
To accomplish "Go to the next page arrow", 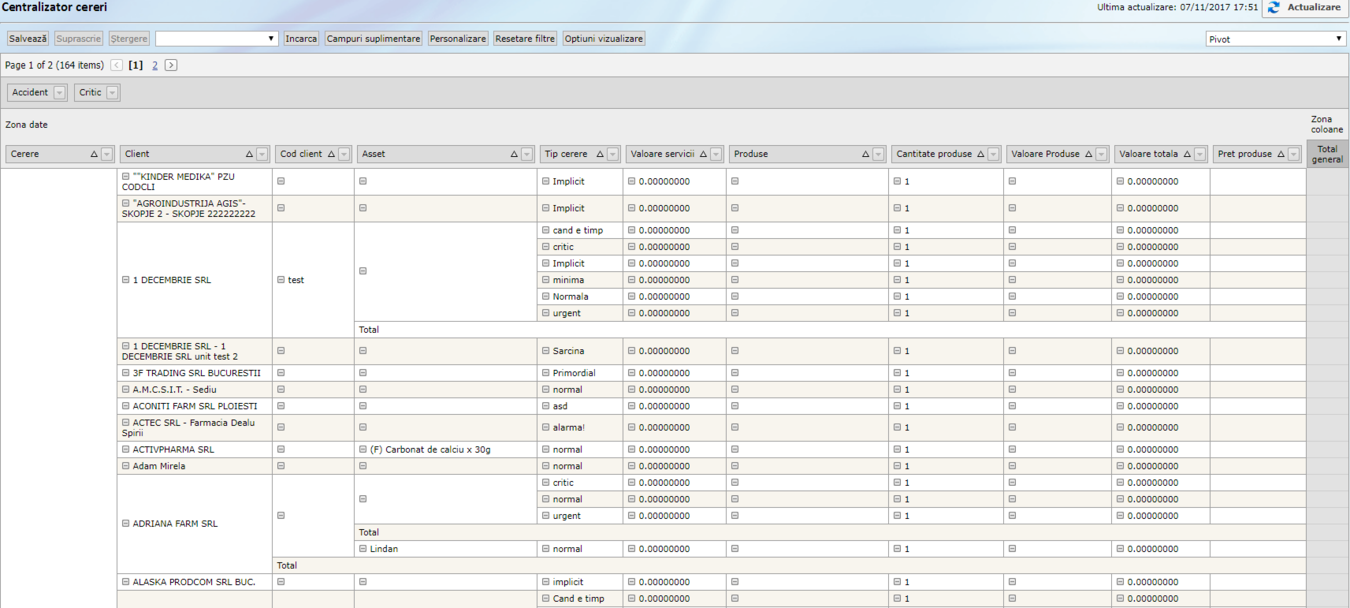I will click(x=171, y=65).
